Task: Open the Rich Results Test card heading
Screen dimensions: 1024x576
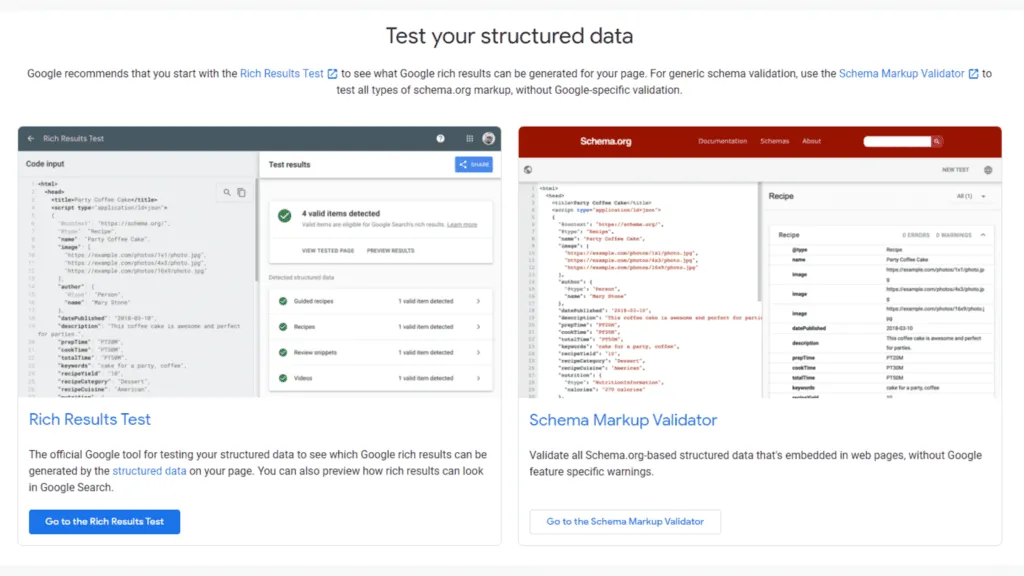Action: tap(89, 419)
